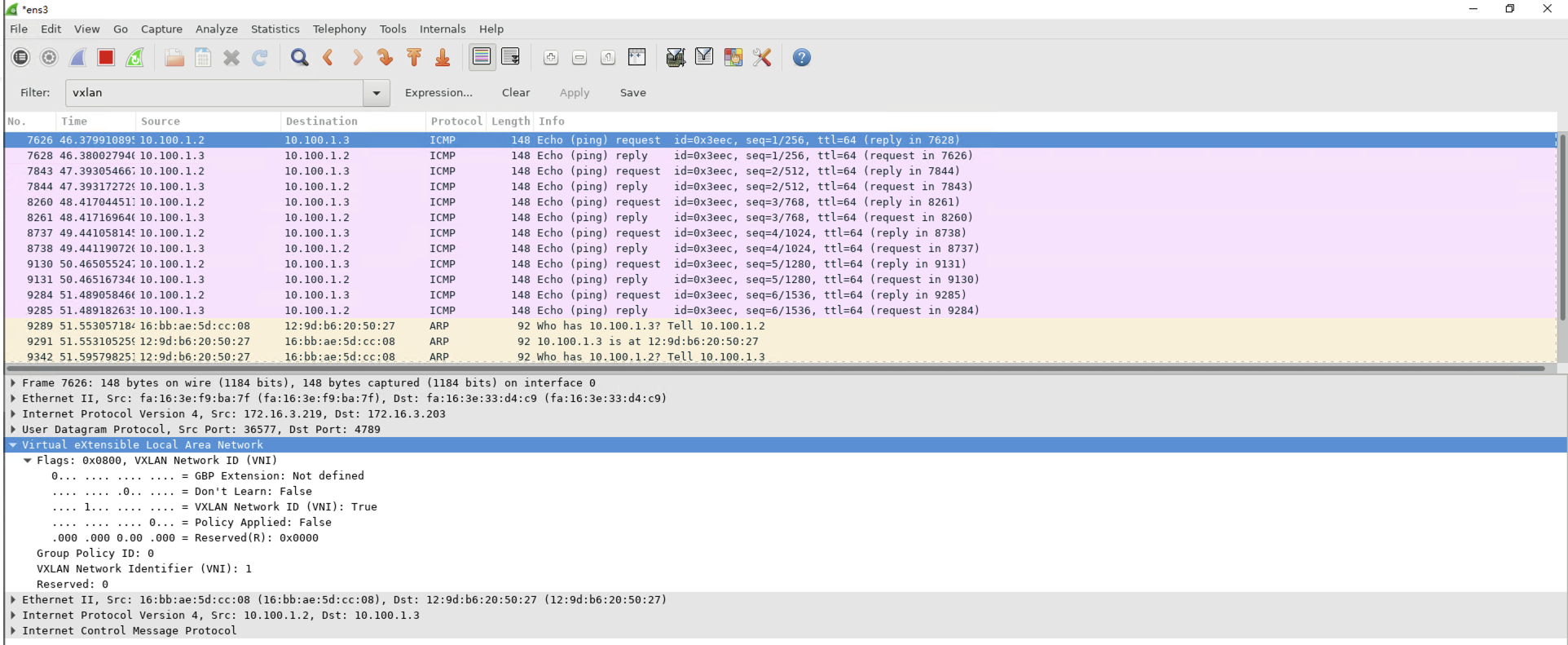Click the filter input containing vxlan
Viewport: 1568px width, 645px height.
click(x=214, y=93)
